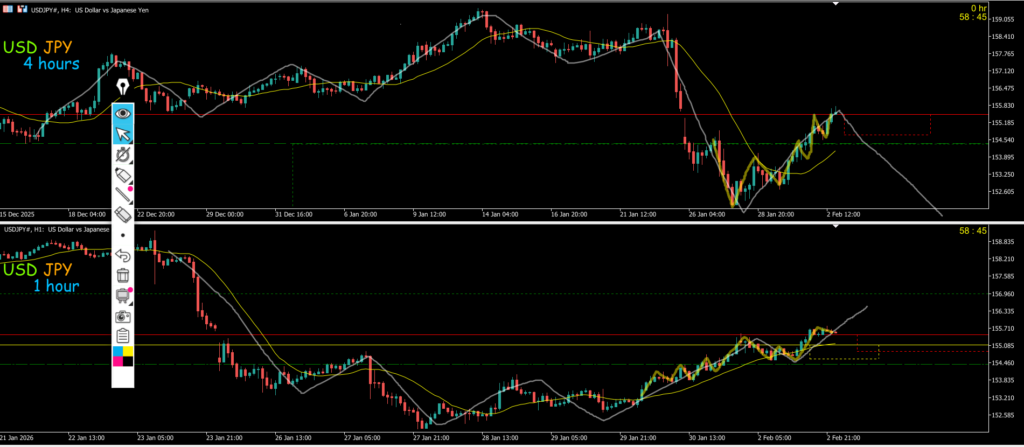The width and height of the screenshot is (1024, 447).
Task: Click the first chart icon in top-left corner
Action: coord(6,8)
